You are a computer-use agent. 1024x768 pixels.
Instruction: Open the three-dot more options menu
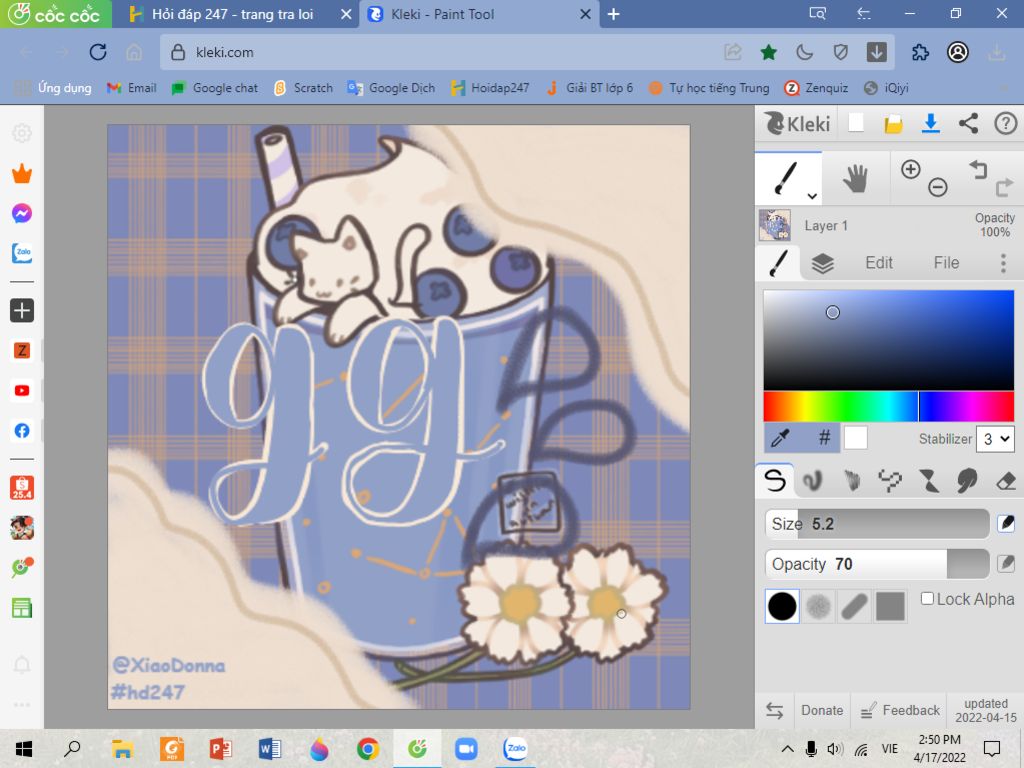pyautogui.click(x=1003, y=263)
